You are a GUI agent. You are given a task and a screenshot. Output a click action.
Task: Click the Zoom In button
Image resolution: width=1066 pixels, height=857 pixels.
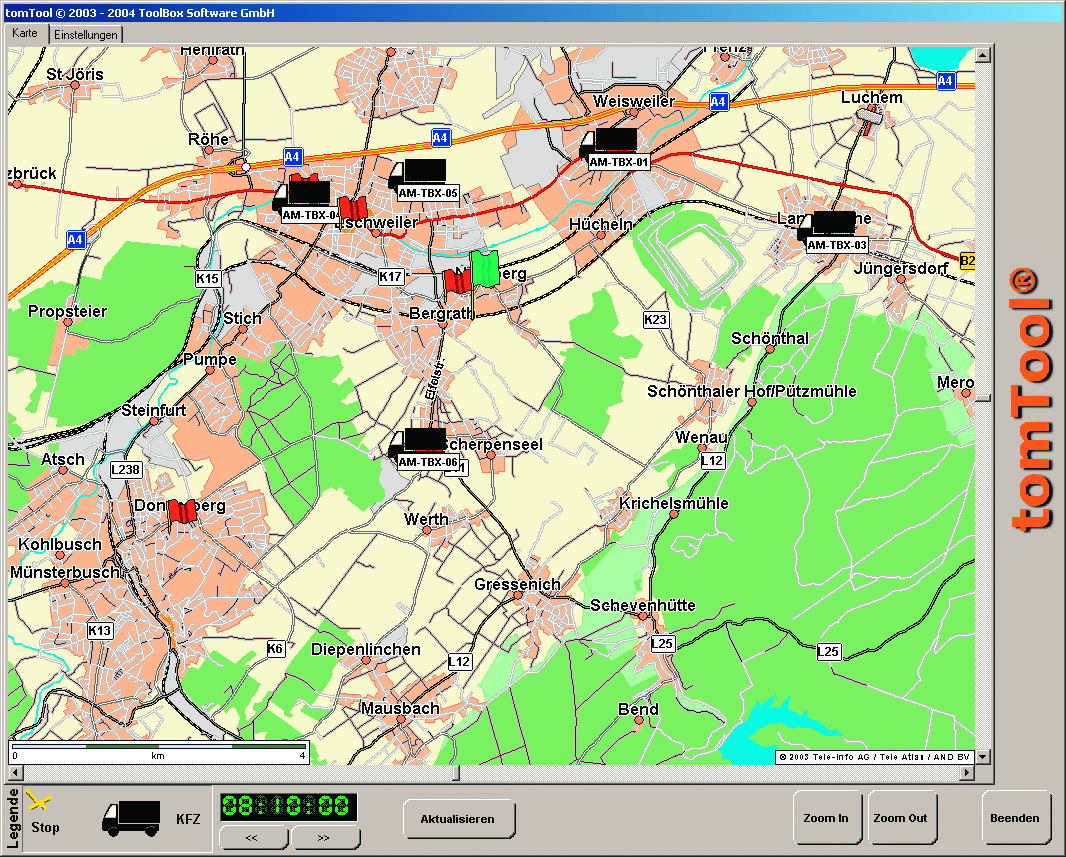826,818
